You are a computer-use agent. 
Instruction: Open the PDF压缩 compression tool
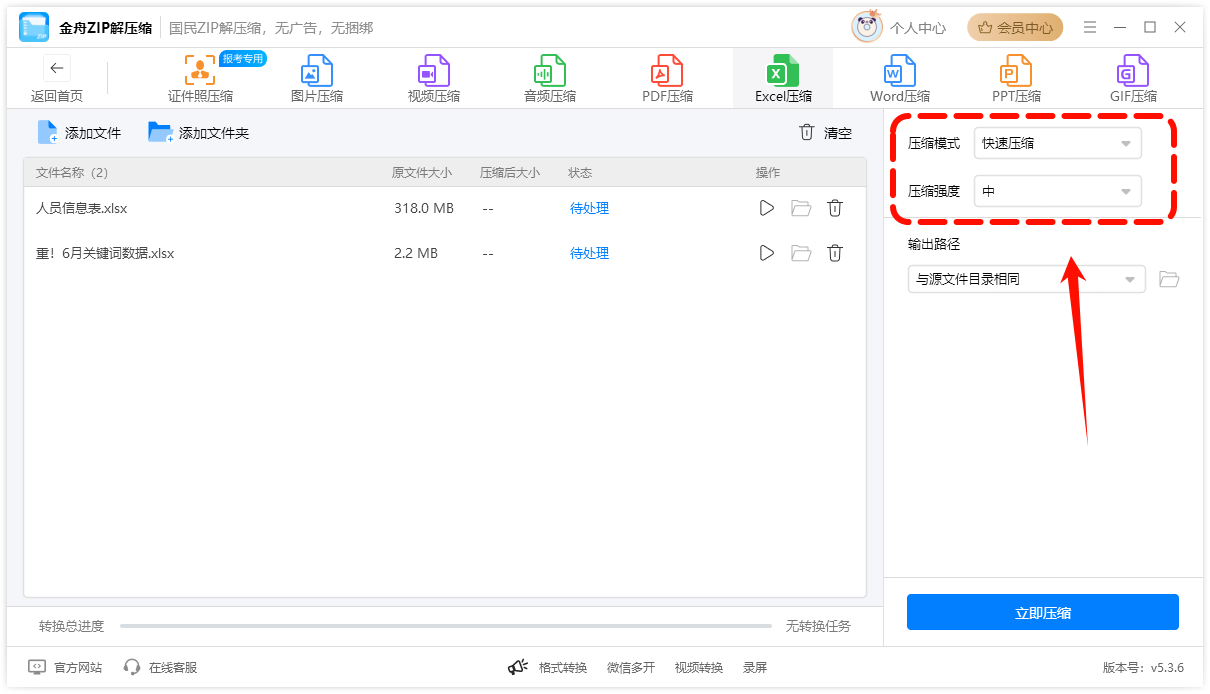coord(667,79)
